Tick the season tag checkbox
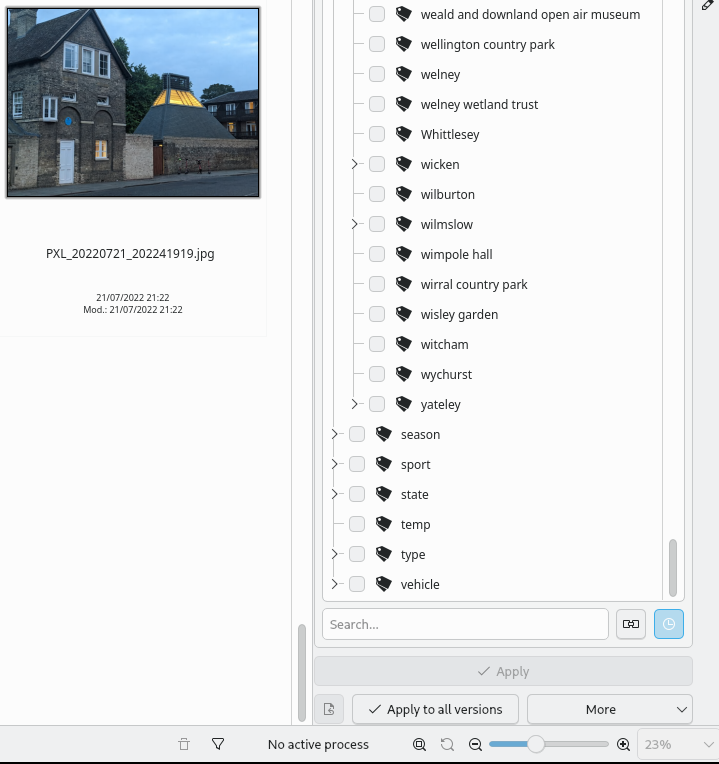719x764 pixels. pos(357,434)
